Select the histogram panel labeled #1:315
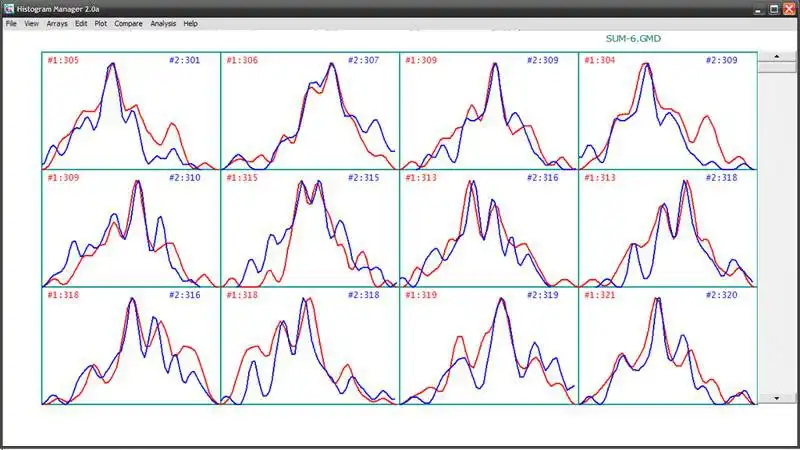800x450 pixels. coord(310,228)
